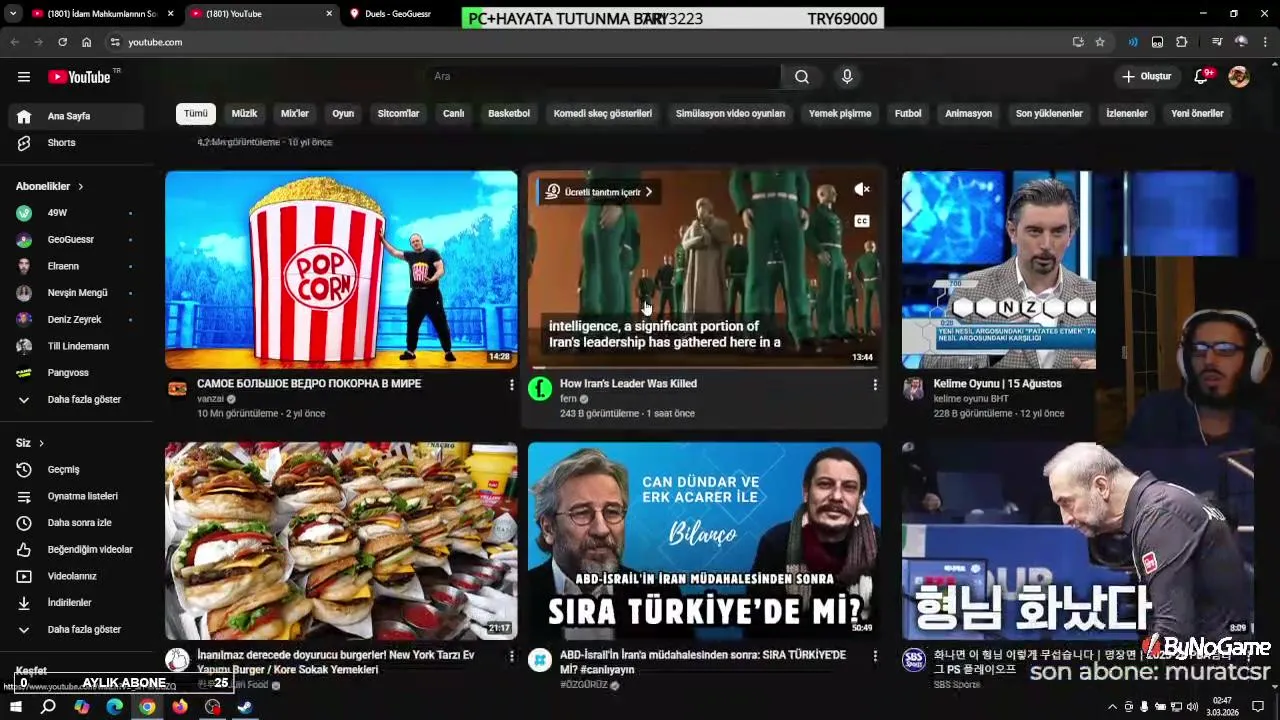This screenshot has height=720, width=1280.
Task: Open the Windows Start menu
Action: [x=16, y=707]
